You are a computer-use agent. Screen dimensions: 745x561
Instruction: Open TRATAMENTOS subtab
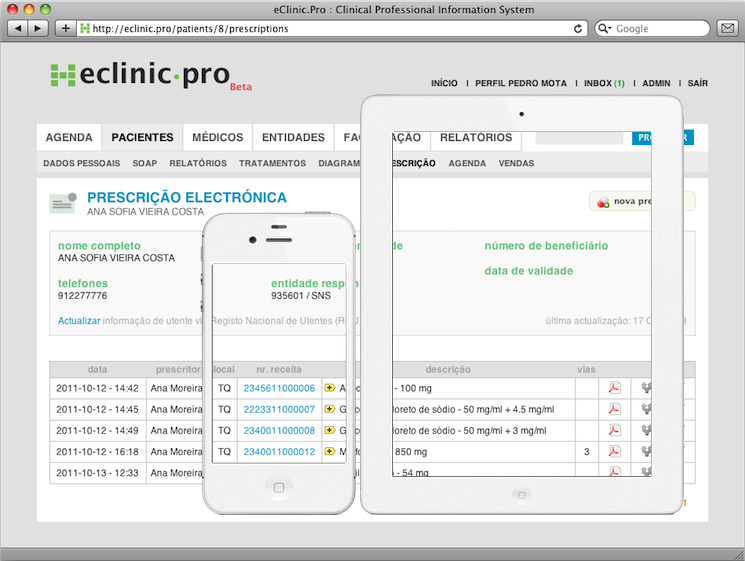point(272,163)
